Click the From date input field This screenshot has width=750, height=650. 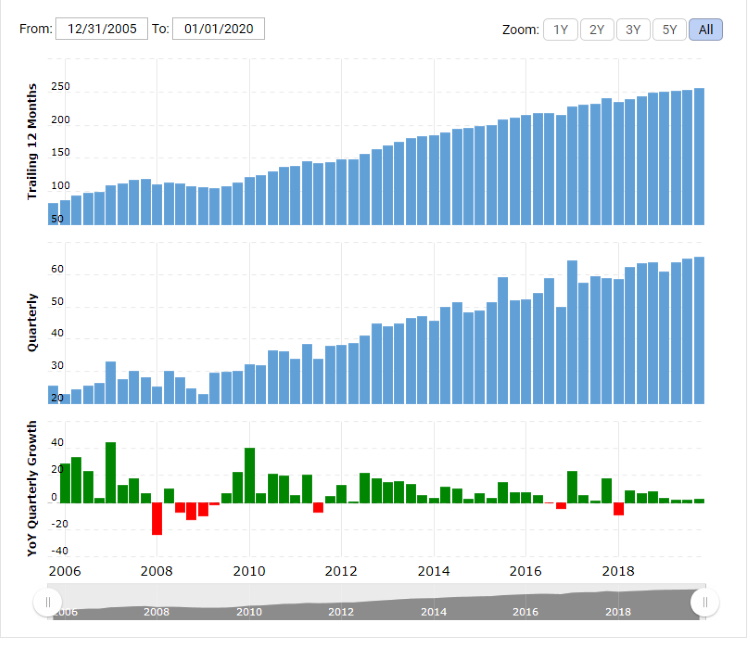pos(101,29)
